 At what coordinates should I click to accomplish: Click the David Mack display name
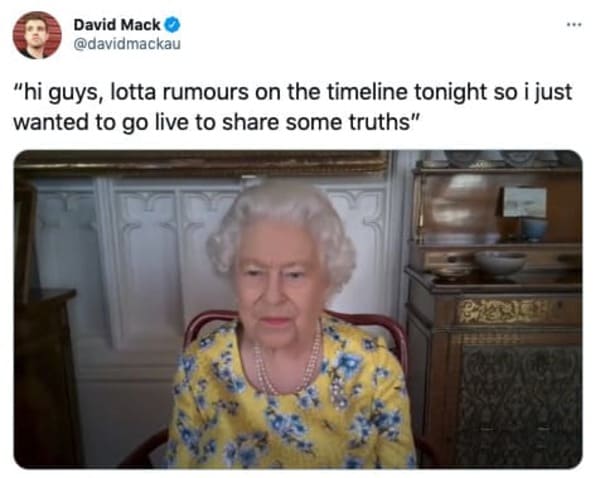coord(117,25)
